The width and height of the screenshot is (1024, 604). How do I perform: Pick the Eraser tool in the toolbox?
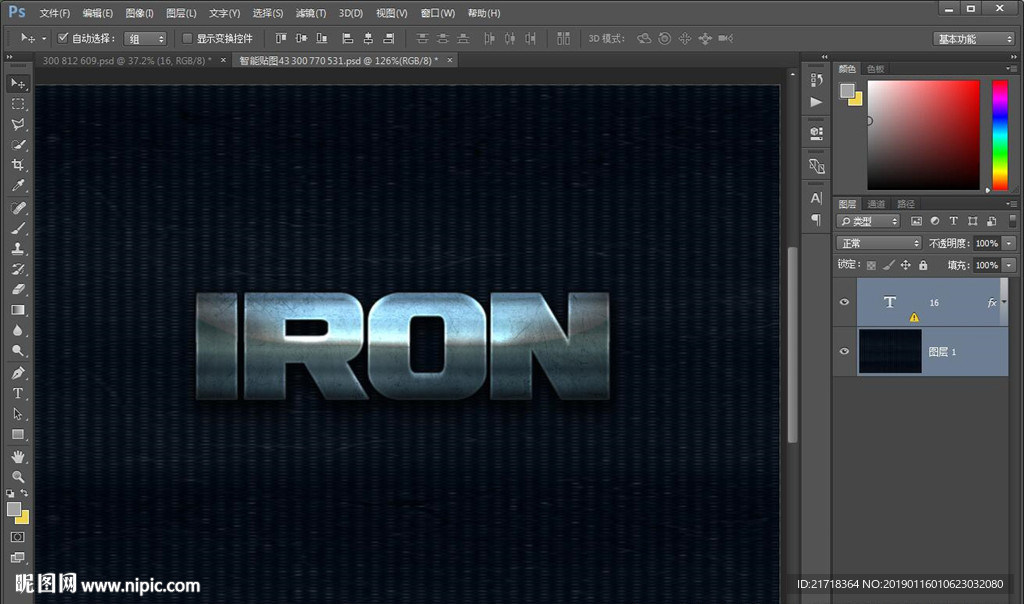[18, 290]
